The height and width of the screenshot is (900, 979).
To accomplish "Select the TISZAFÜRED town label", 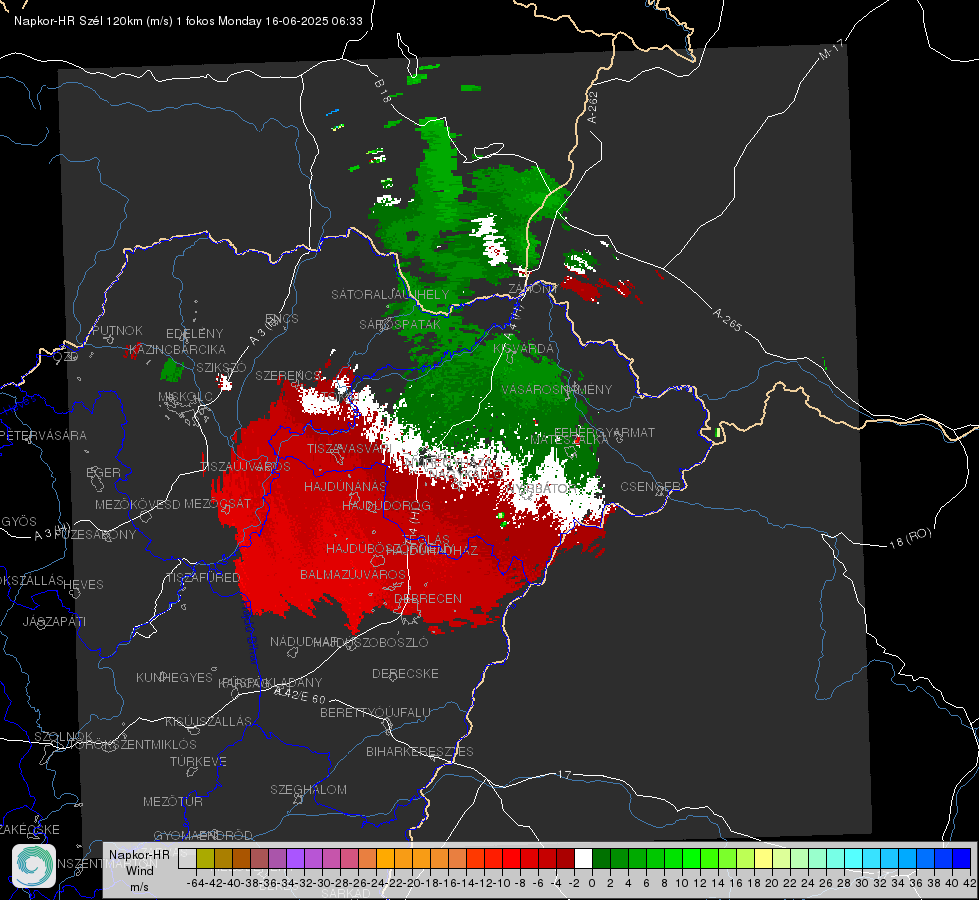I will pos(203,578).
